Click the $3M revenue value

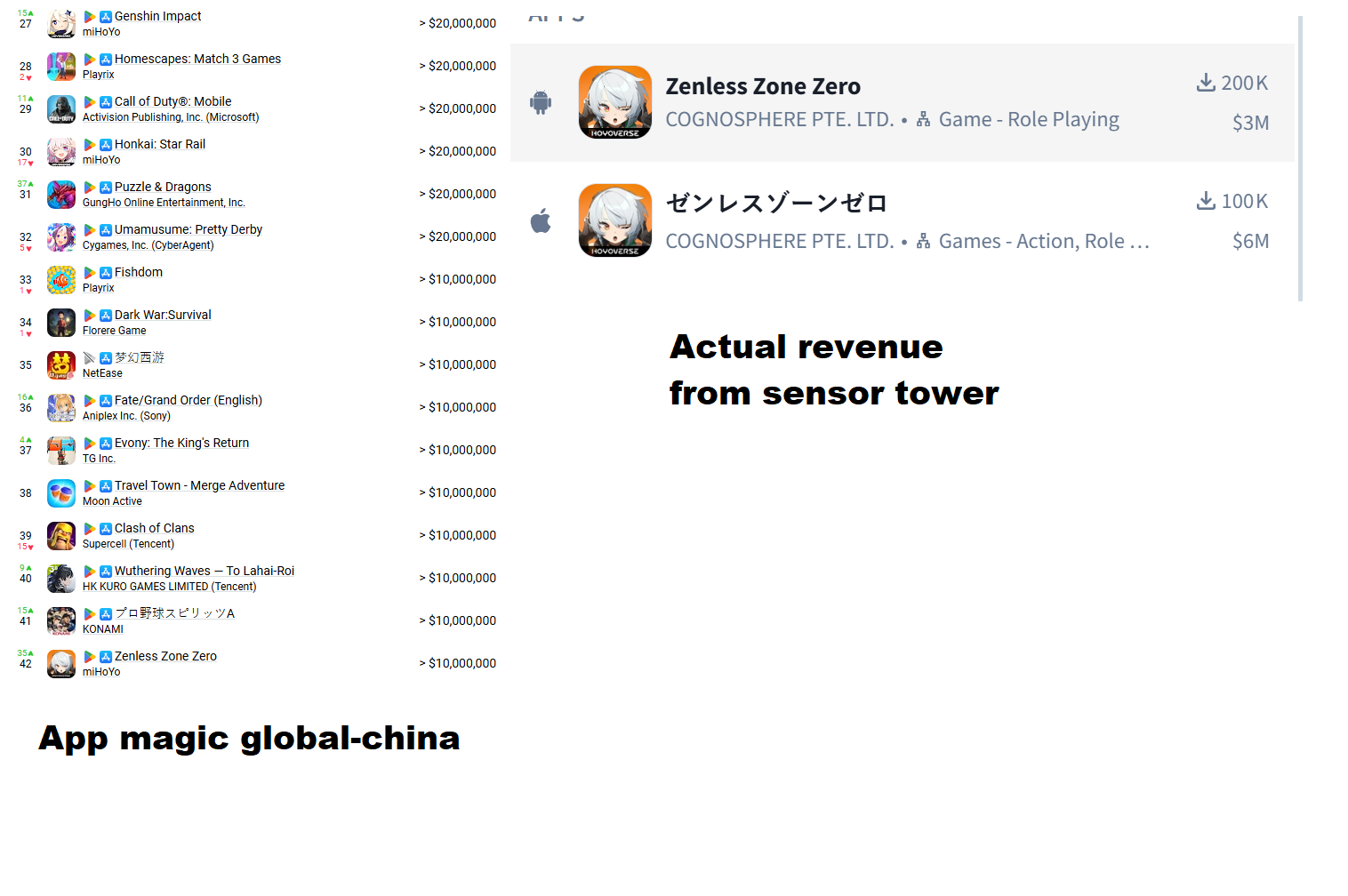(x=1250, y=123)
